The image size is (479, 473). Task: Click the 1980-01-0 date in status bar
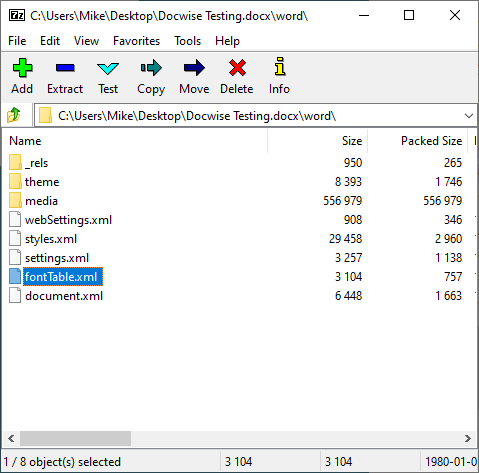[x=451, y=462]
